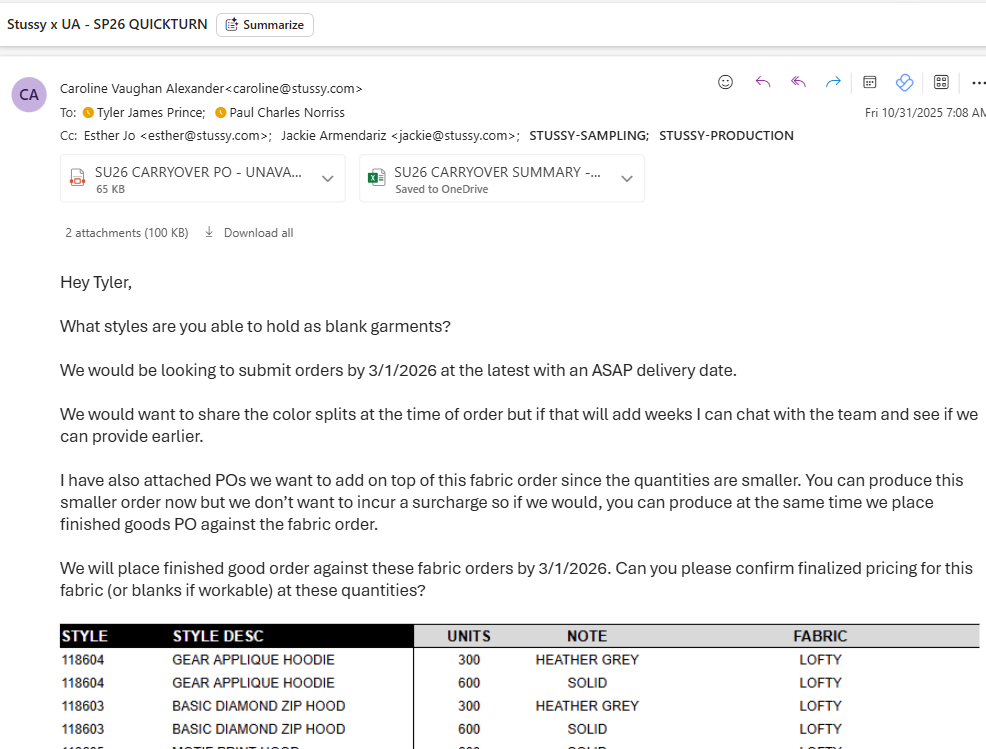Open the SU26 CARRYOVER PO PDF attachment
The height and width of the screenshot is (749, 986).
coord(190,179)
